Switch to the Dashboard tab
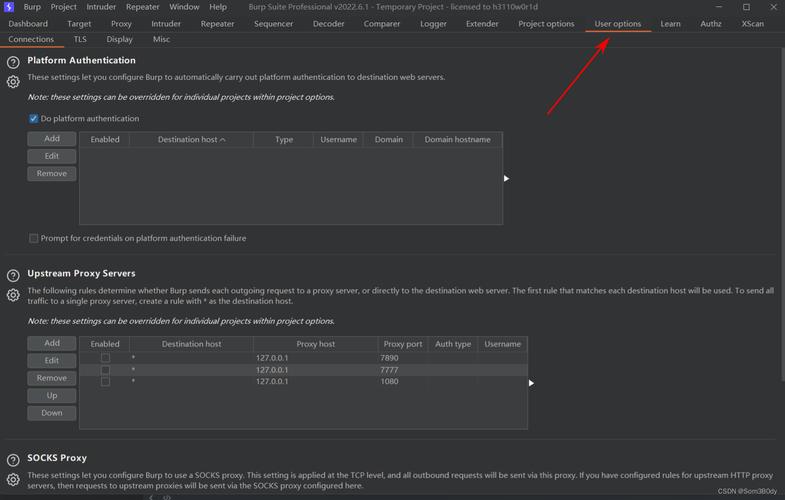 click(x=28, y=24)
